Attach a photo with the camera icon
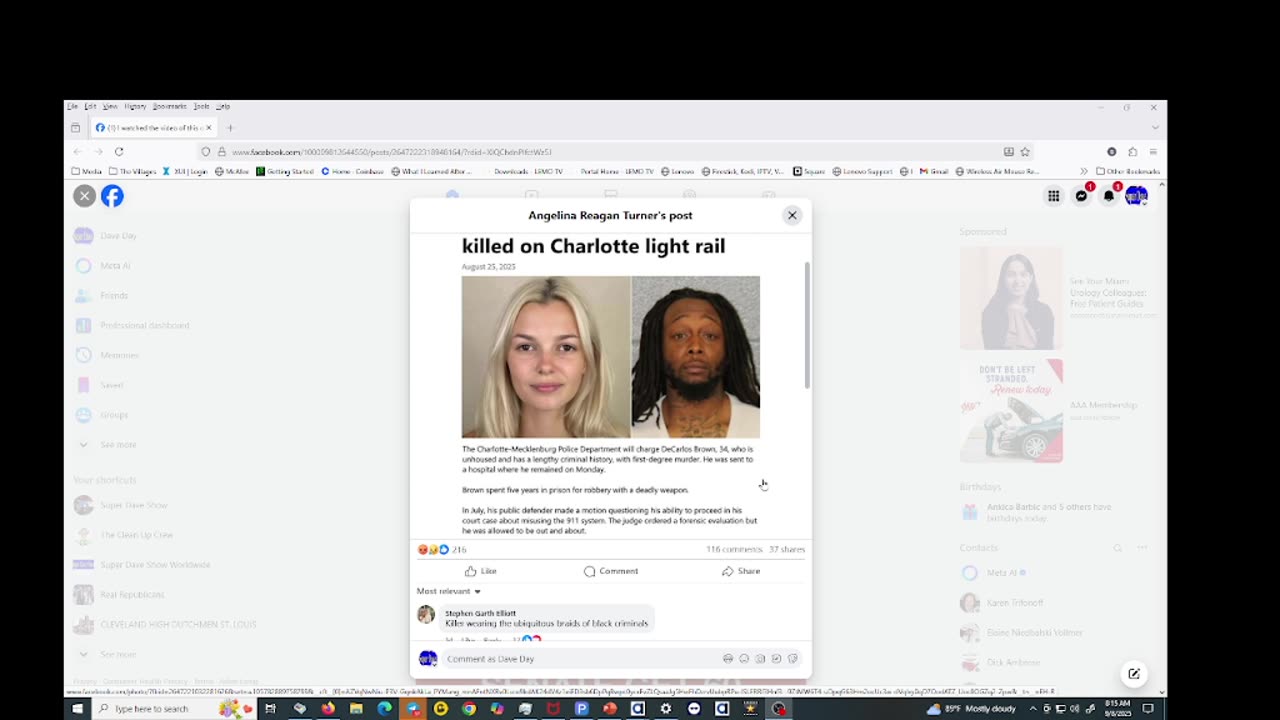The width and height of the screenshot is (1280, 720). [x=760, y=659]
